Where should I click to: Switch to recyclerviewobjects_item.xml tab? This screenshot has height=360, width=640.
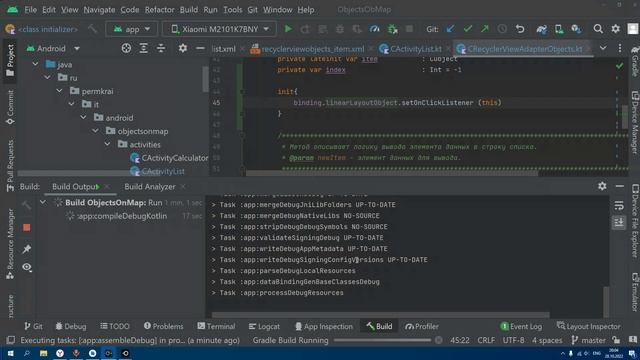click(311, 49)
